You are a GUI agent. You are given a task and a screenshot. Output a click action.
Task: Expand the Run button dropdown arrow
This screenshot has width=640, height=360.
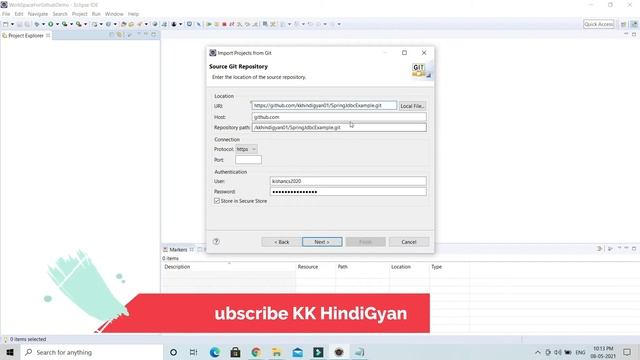point(57,24)
